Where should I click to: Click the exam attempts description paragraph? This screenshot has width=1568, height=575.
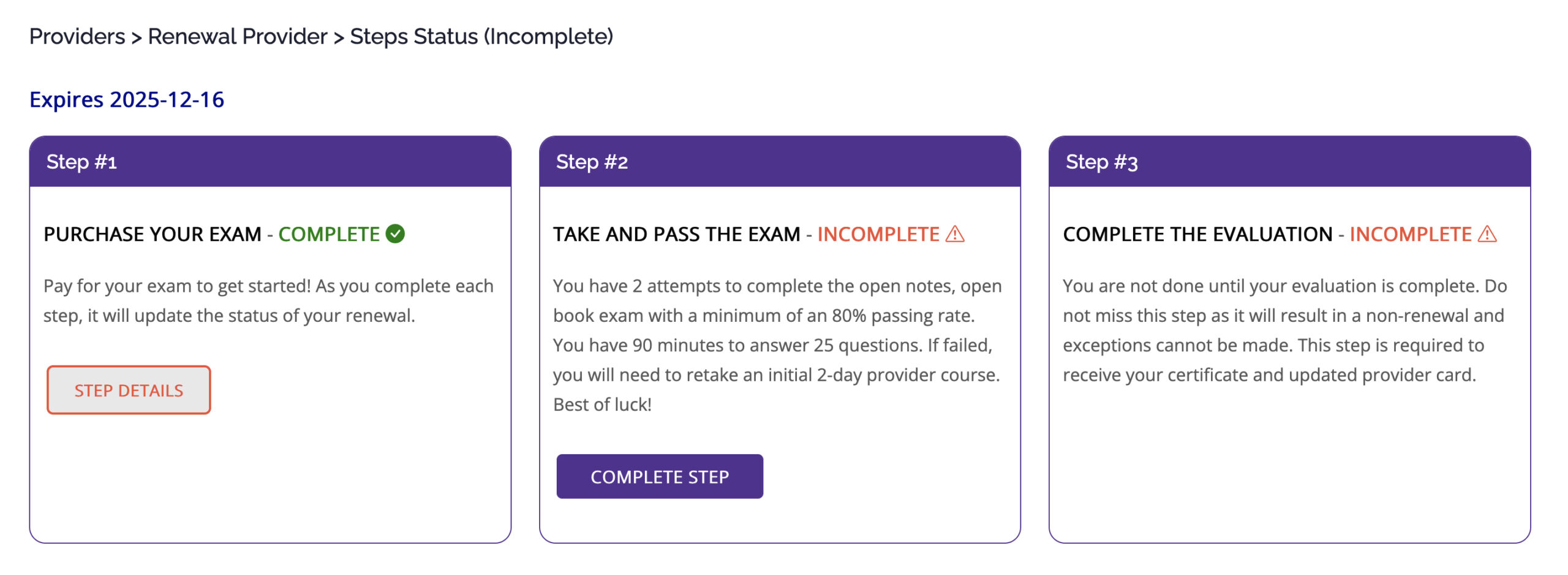(778, 345)
